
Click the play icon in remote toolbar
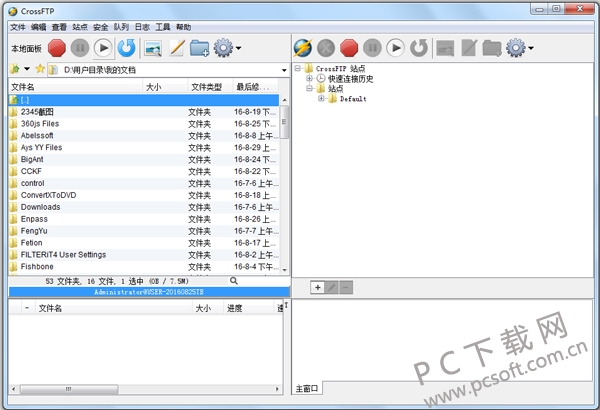(x=395, y=48)
